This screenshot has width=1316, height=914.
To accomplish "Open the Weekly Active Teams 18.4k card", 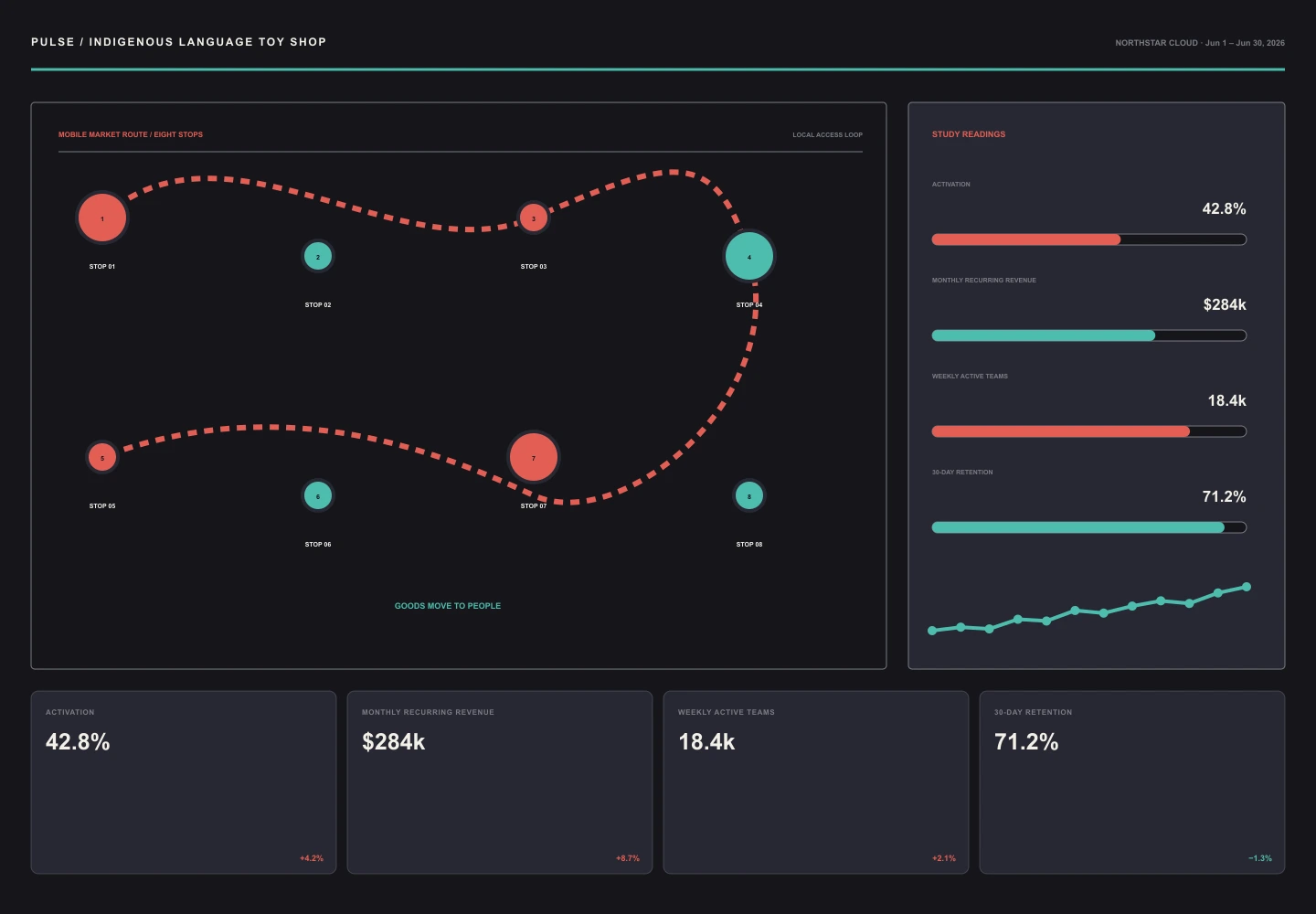I will tap(816, 782).
